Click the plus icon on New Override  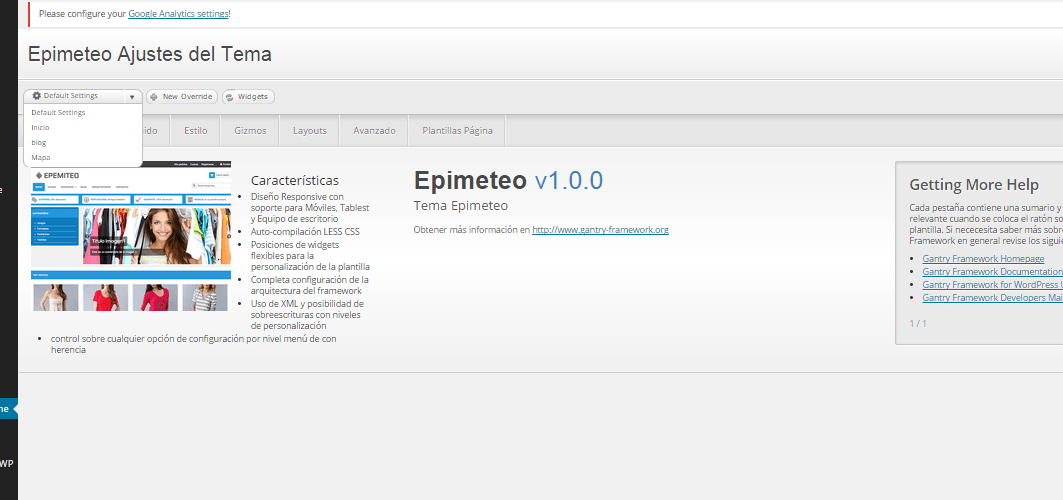pos(154,97)
